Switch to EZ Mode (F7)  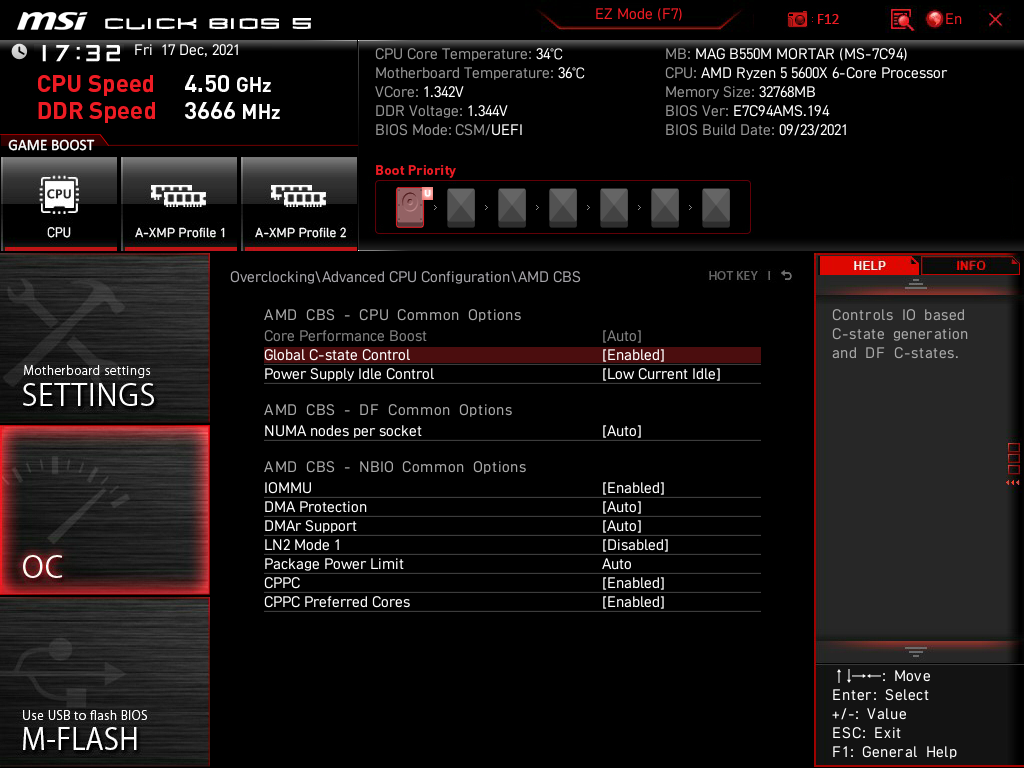(638, 14)
